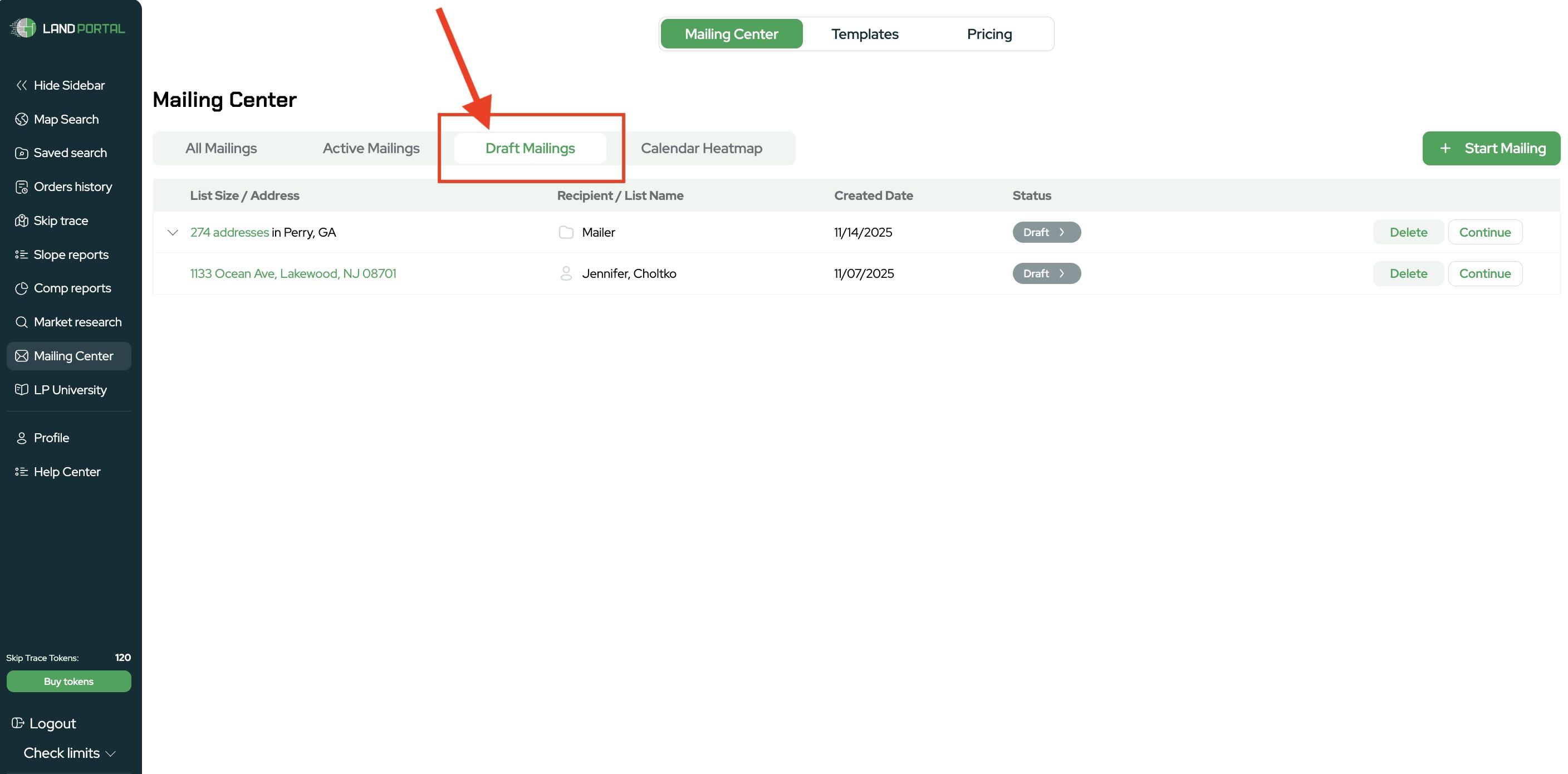1568x774 pixels.
Task: Open 1133 Ocean Ave address link
Action: pyautogui.click(x=293, y=273)
